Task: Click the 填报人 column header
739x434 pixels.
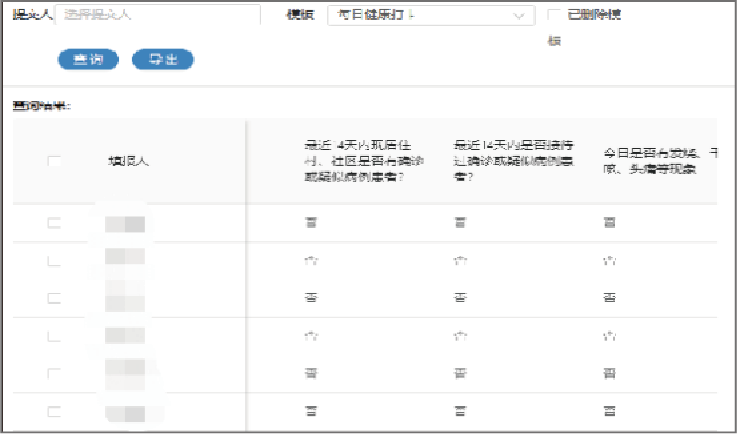Action: coord(128,161)
